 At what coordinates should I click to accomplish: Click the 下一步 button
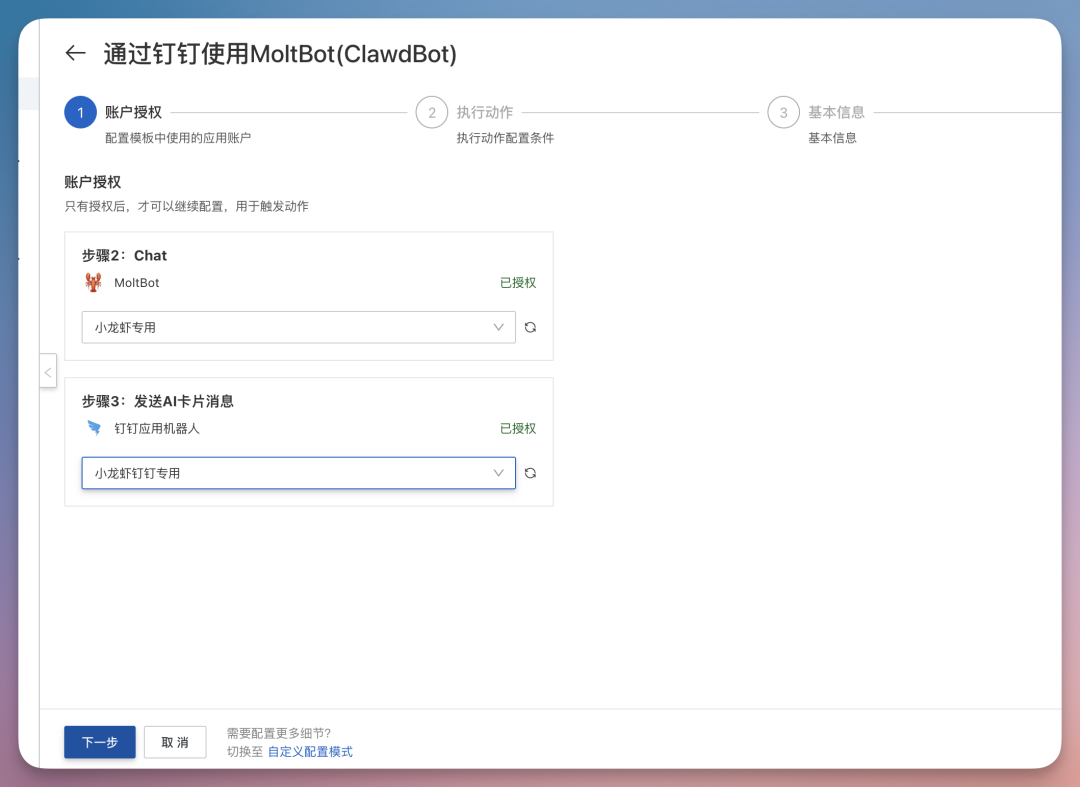point(99,742)
